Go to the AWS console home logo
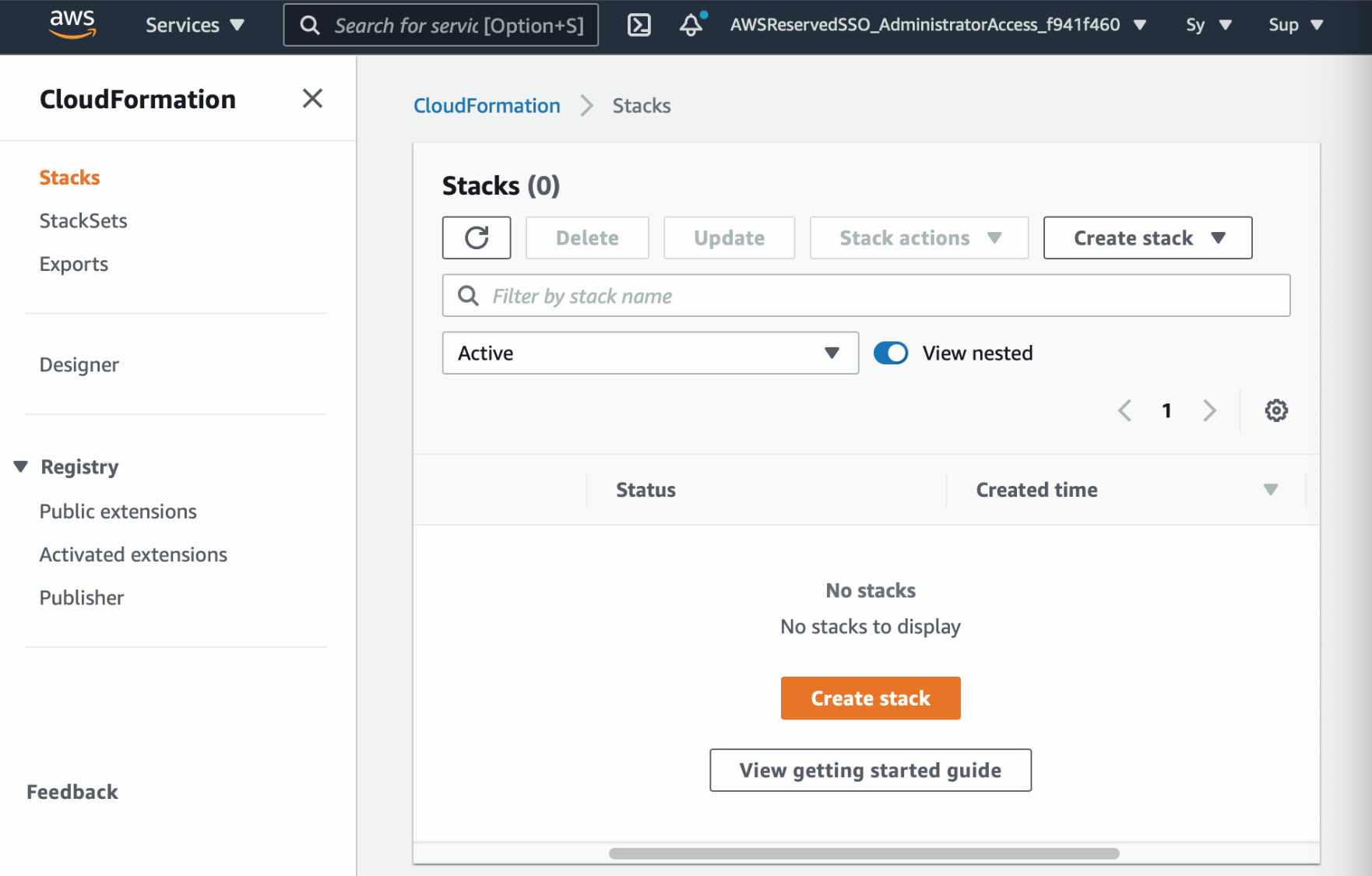This screenshot has height=876, width=1372. tap(72, 24)
